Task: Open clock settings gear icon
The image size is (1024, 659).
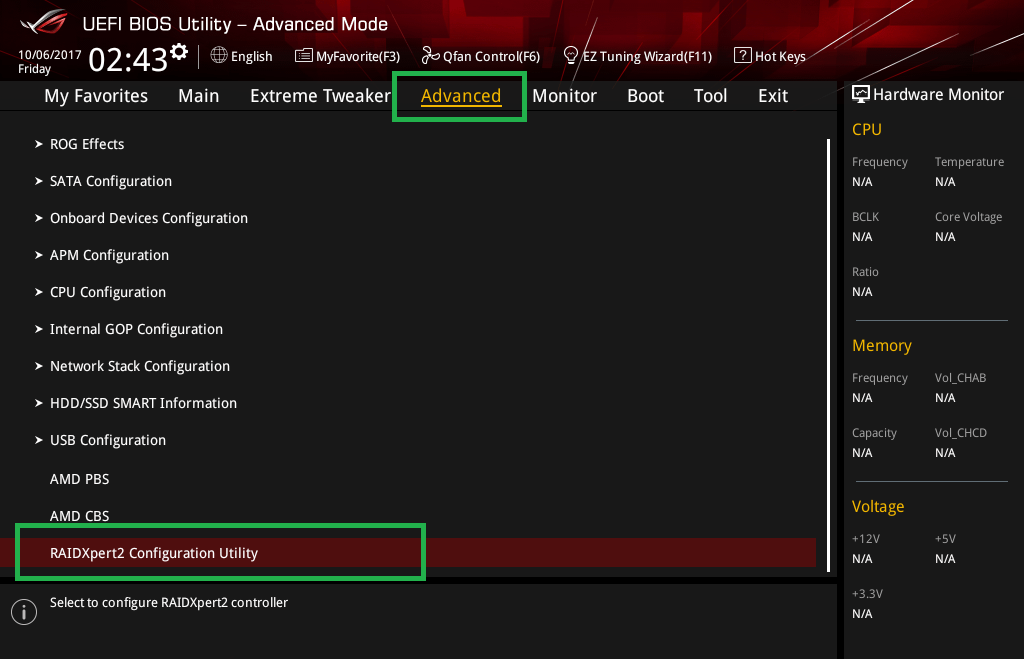Action: click(x=179, y=52)
